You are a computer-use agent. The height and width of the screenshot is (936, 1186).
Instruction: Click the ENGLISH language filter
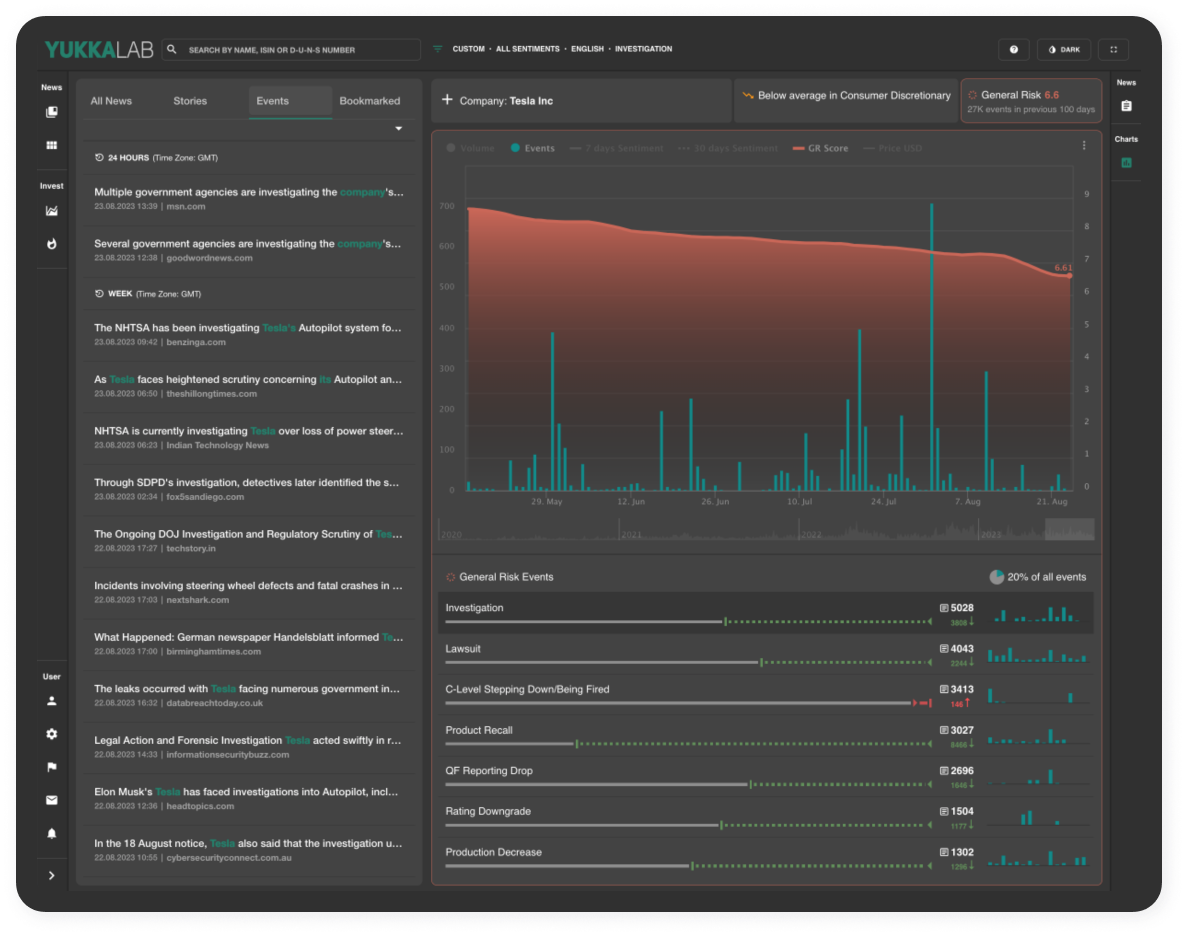[x=587, y=49]
